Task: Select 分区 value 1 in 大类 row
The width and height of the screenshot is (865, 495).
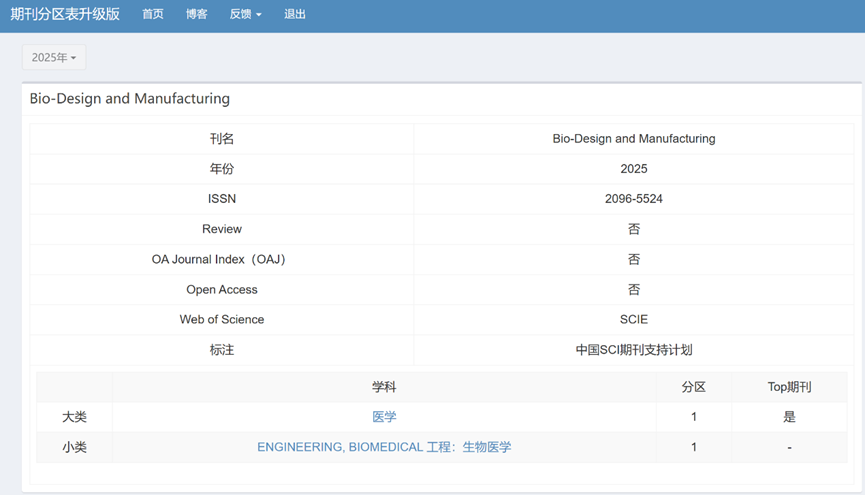Action: pos(693,417)
